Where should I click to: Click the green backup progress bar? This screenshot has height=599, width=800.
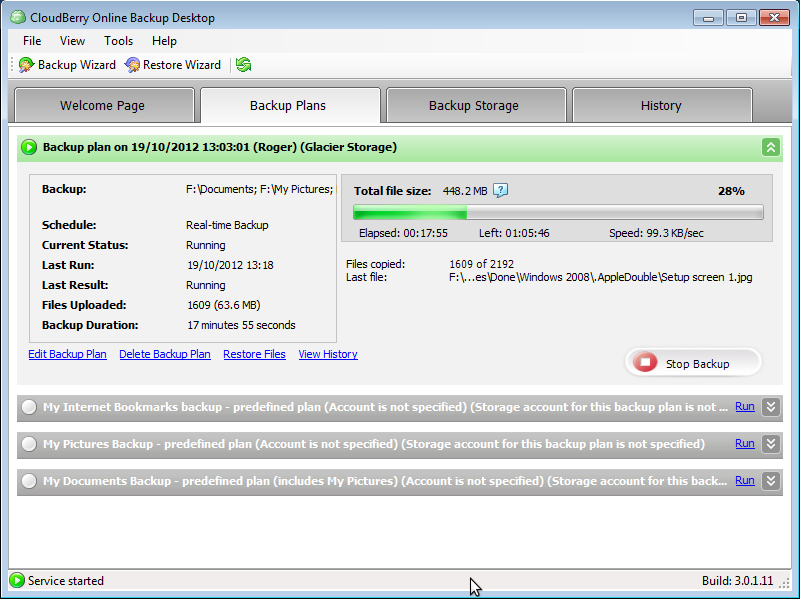point(558,212)
